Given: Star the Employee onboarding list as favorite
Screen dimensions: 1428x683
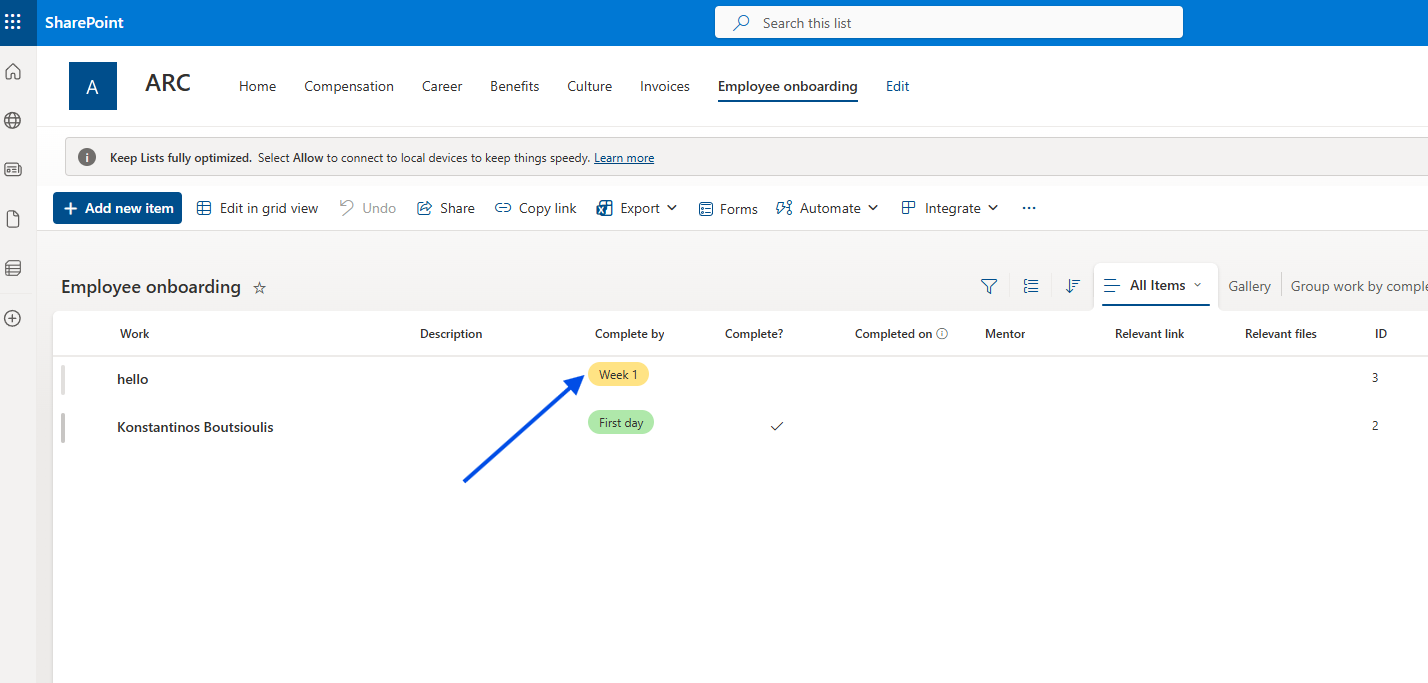Looking at the screenshot, I should coord(260,288).
